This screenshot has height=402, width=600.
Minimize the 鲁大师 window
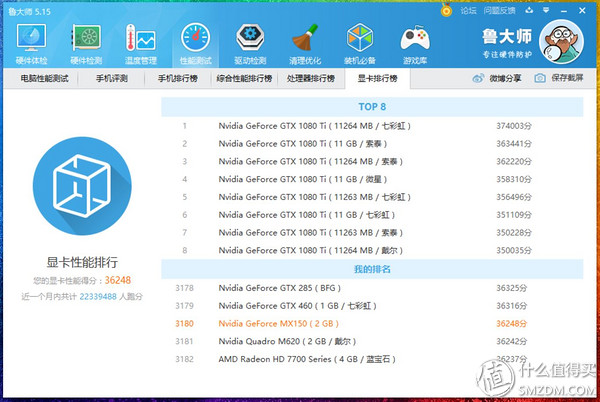pos(564,11)
